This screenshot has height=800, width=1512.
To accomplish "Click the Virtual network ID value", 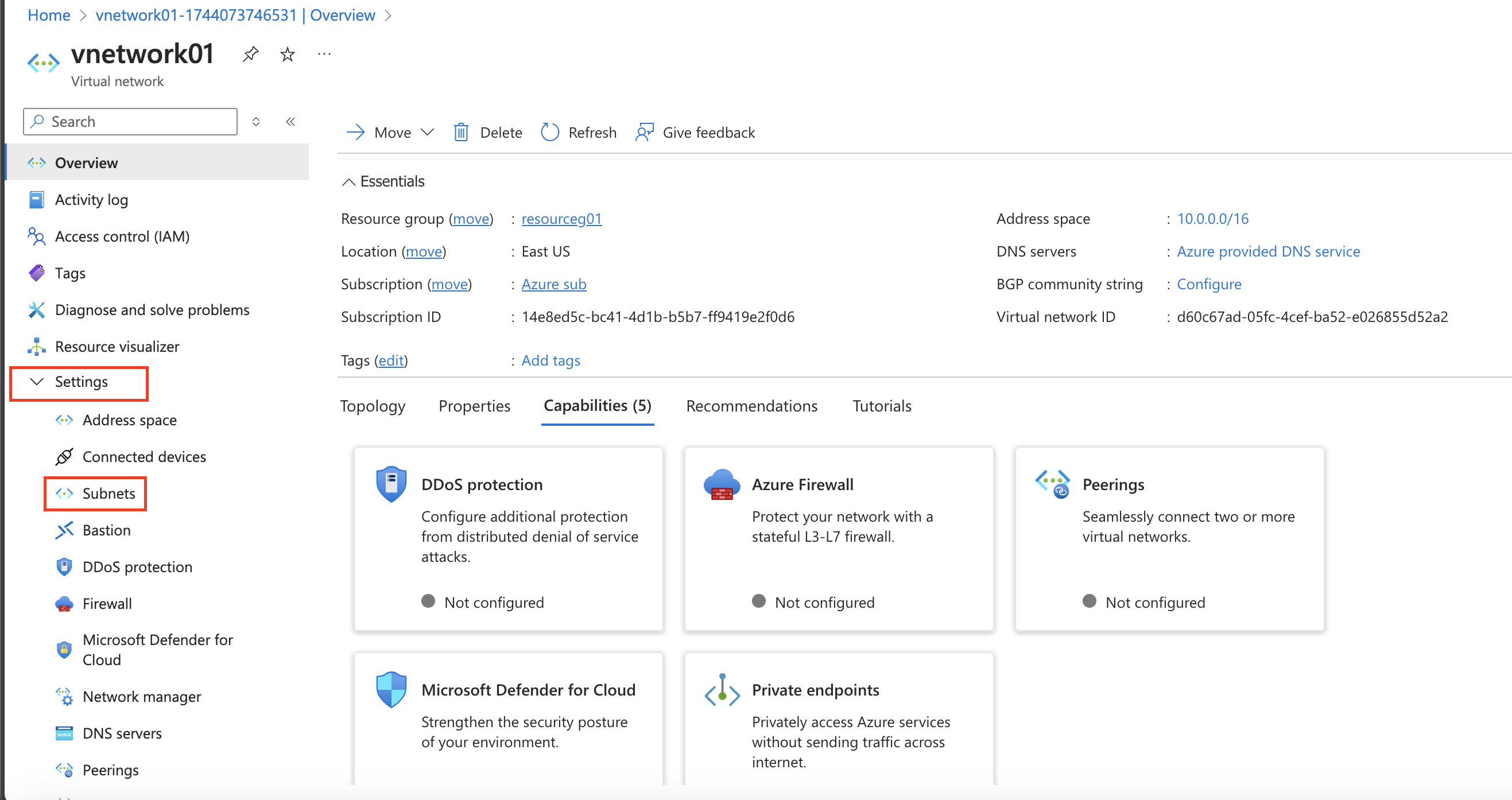I will (1312, 317).
